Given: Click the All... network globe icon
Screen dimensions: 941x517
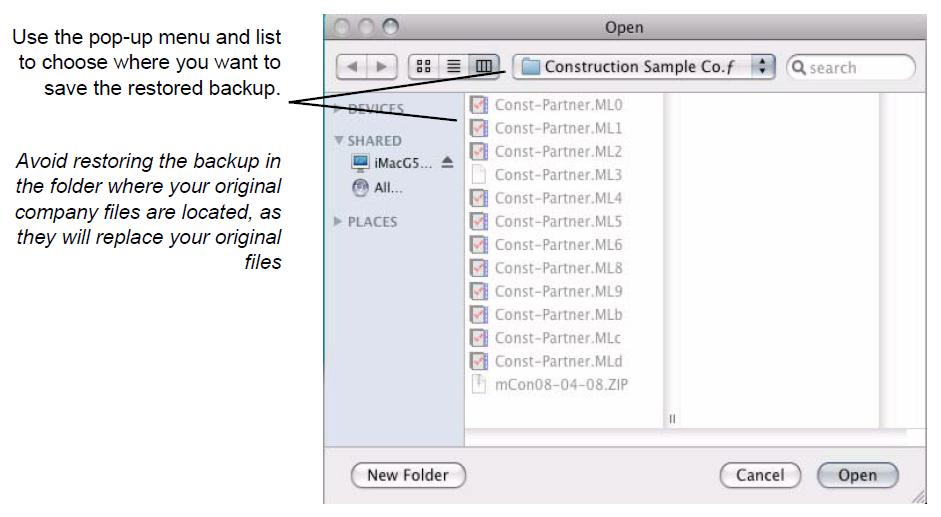Looking at the screenshot, I should (360, 187).
